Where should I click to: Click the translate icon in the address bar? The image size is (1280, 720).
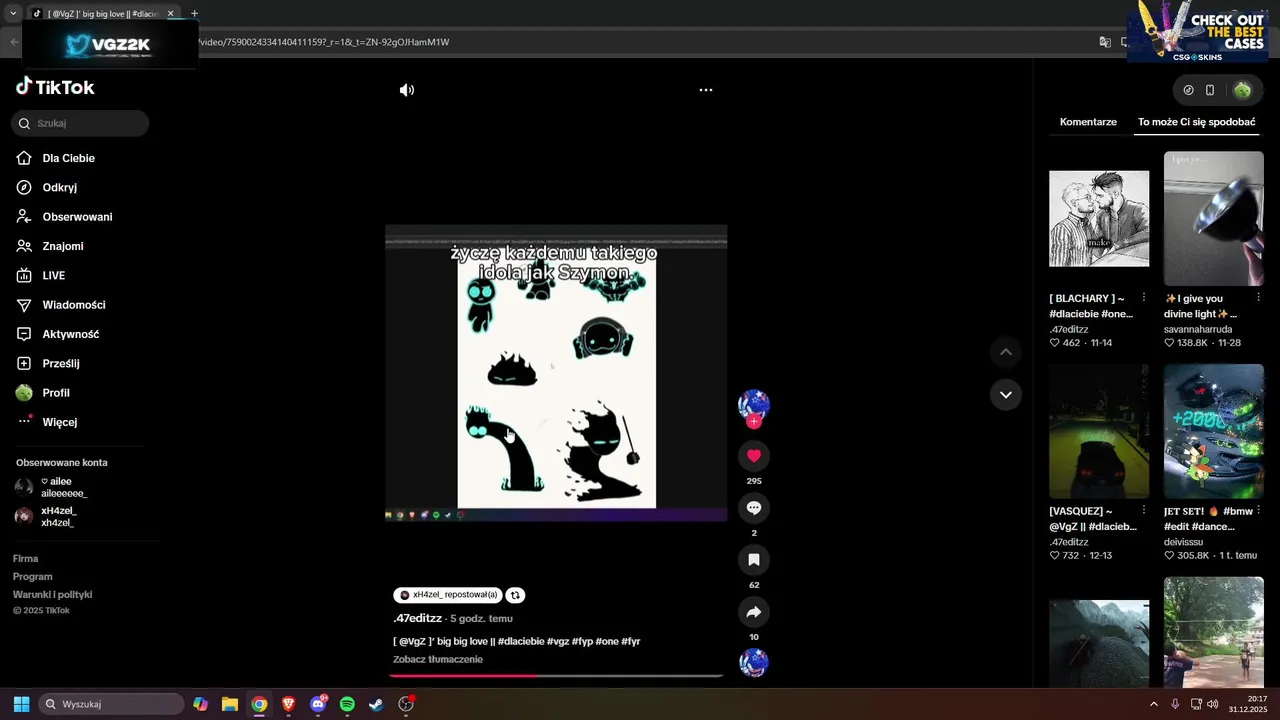(x=1105, y=42)
